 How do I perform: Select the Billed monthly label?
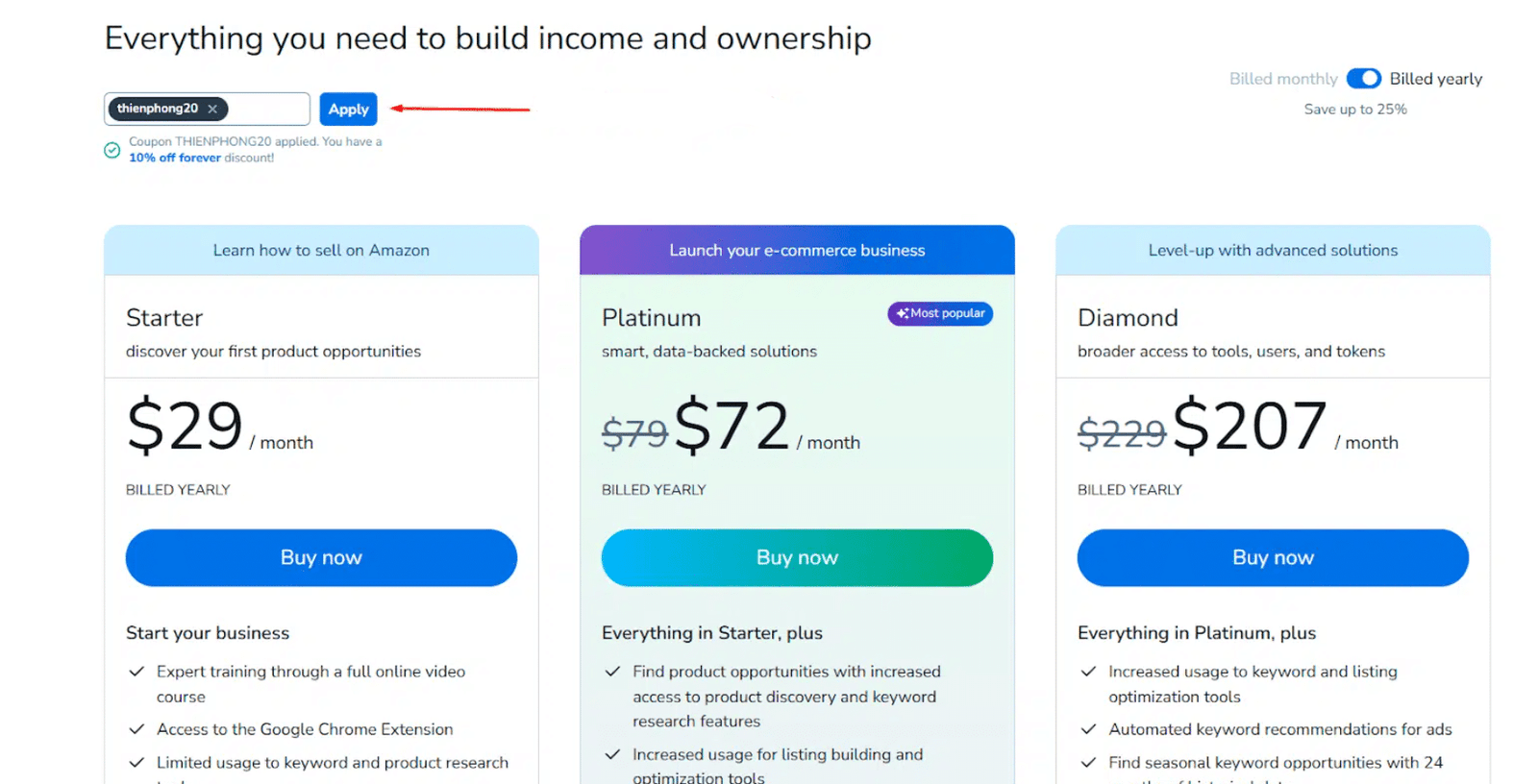pos(1282,79)
